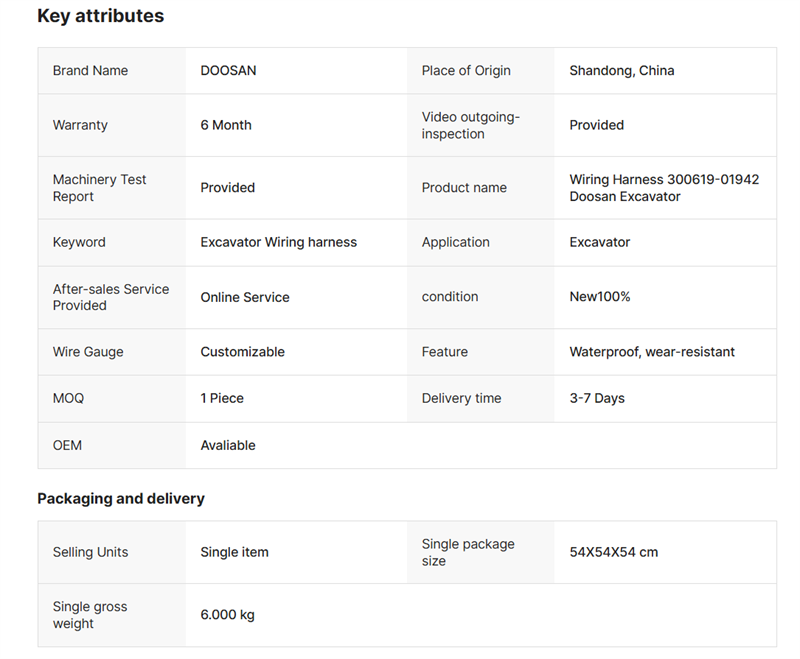This screenshot has height=659, width=800.
Task: Select the Excavator Wiring harness keyword value
Action: (x=278, y=242)
